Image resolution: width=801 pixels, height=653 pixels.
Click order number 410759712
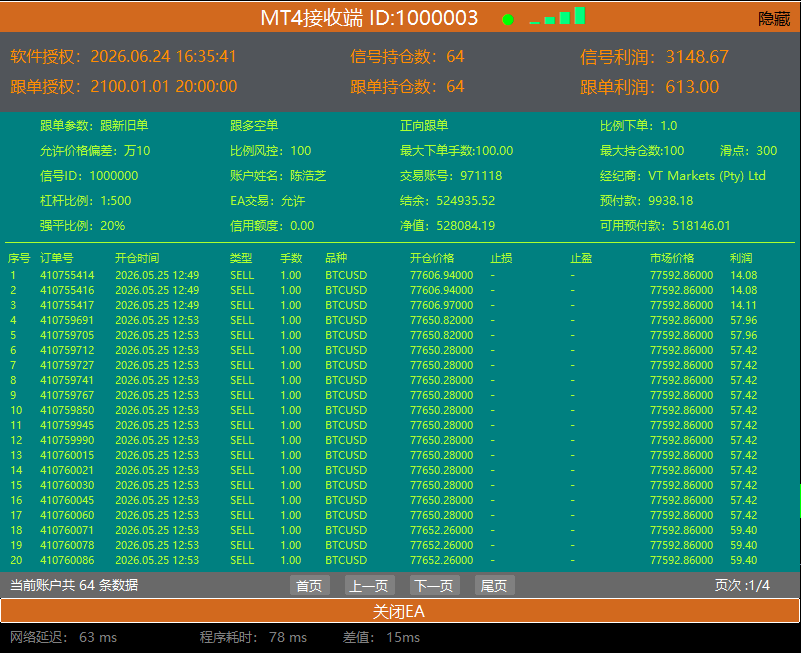pos(67,350)
